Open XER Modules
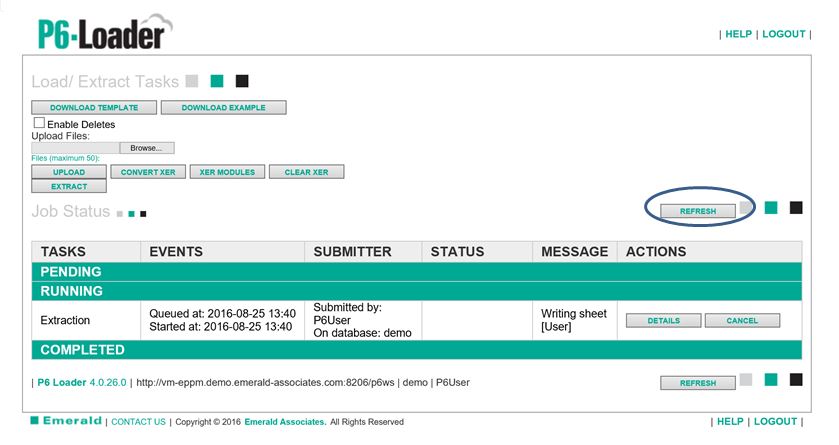The image size is (839, 445). [227, 172]
